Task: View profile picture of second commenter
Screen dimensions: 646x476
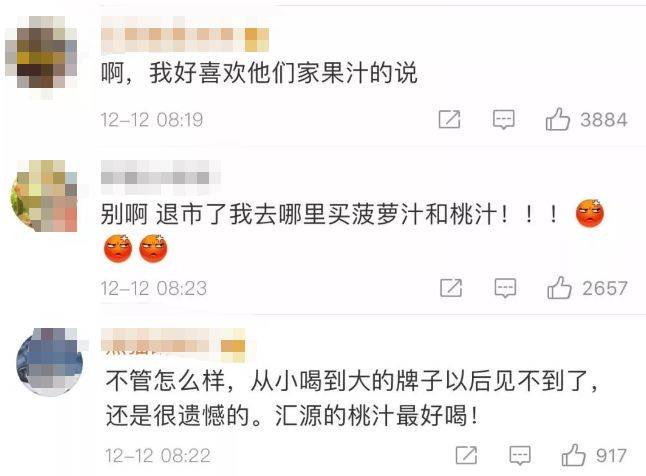Action: [44, 196]
